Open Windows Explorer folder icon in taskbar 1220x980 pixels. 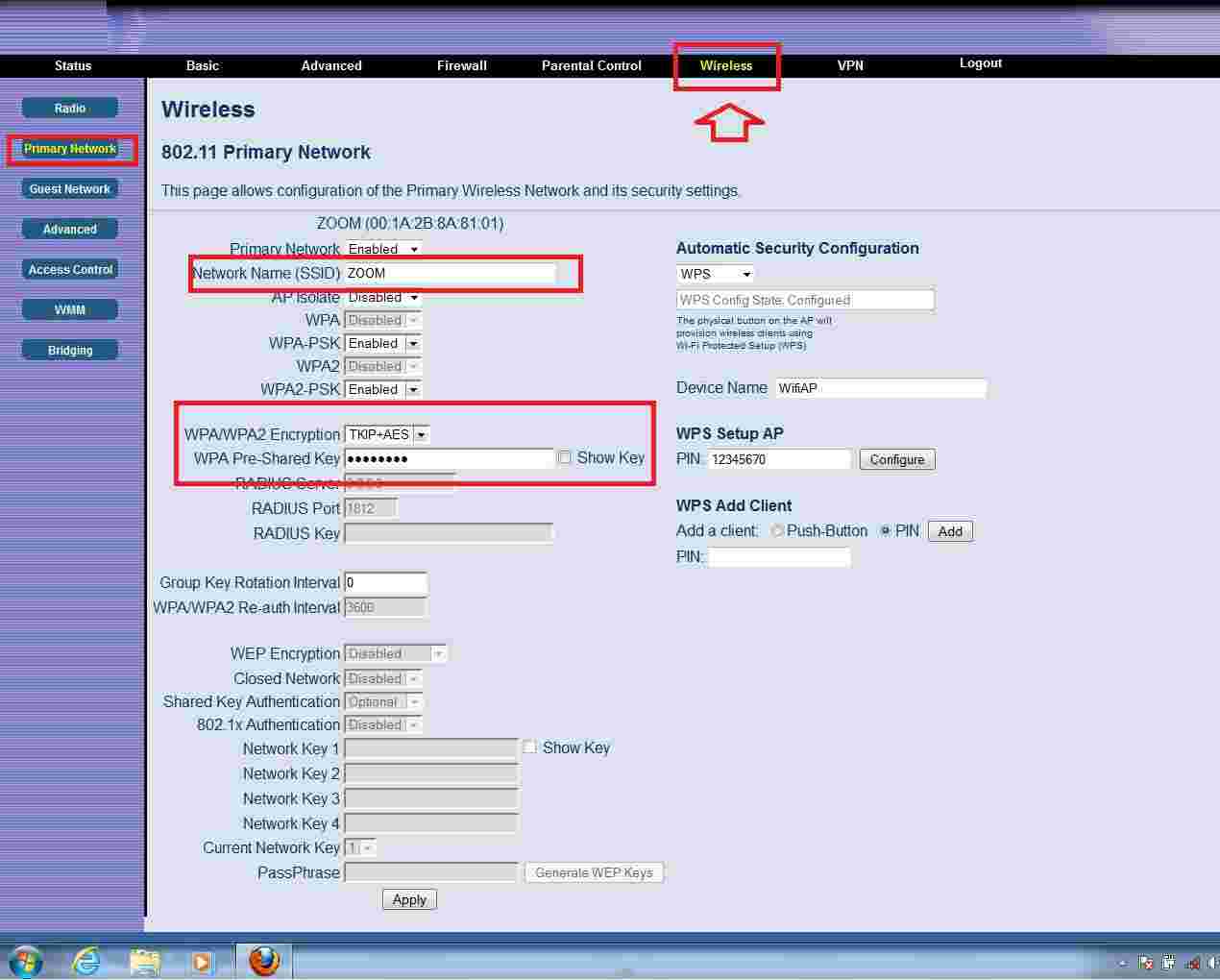point(145,961)
